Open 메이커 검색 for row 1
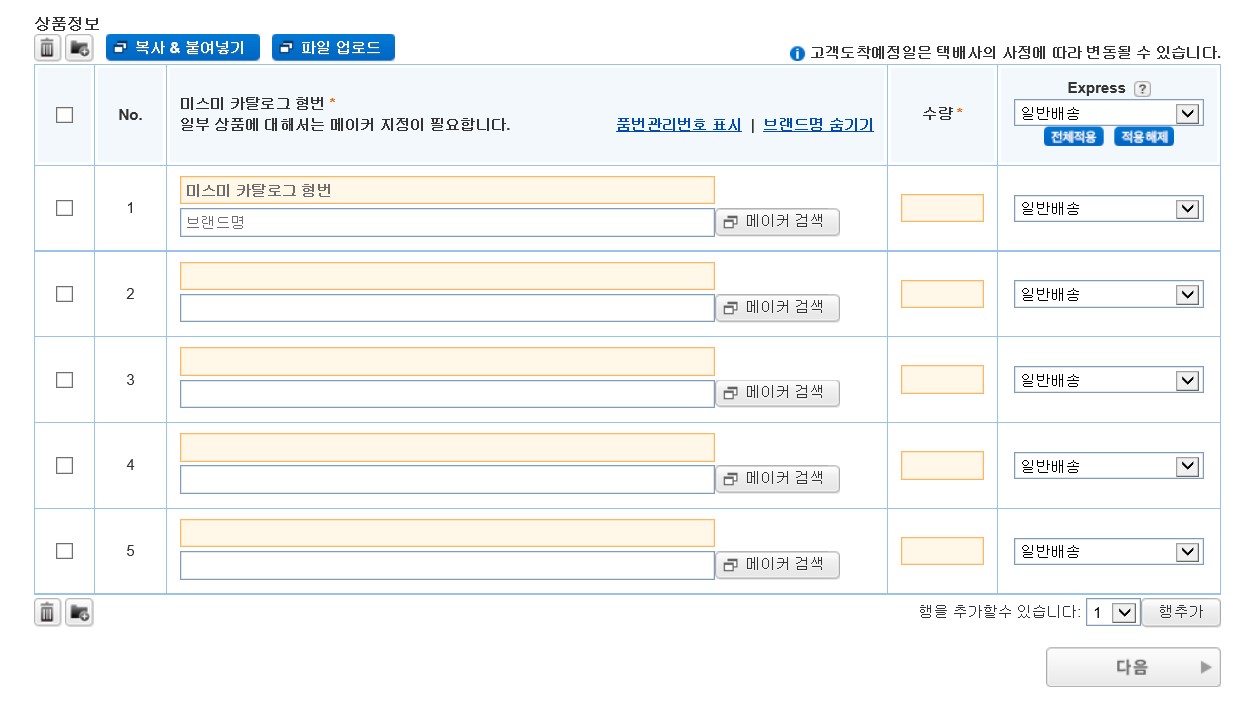1252x727 pixels. coord(777,222)
